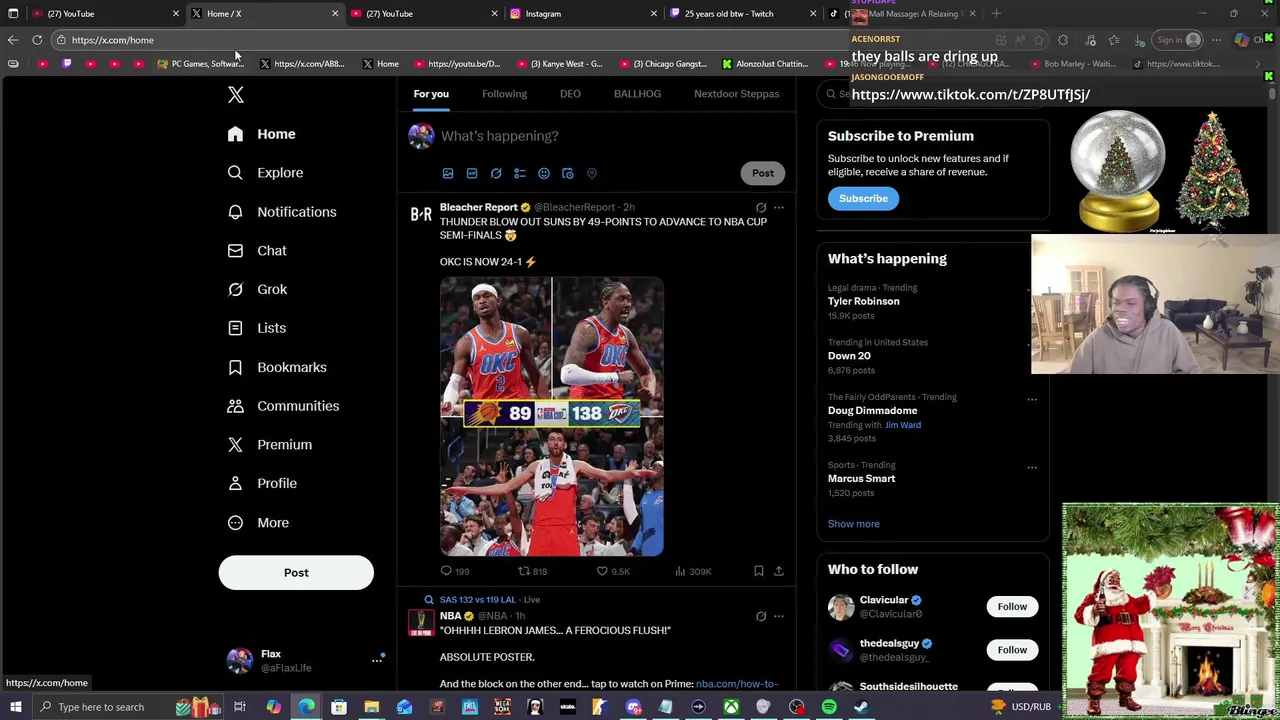The height and width of the screenshot is (720, 1280).
Task: Open the Tyler Robinson trending topic
Action: (863, 301)
